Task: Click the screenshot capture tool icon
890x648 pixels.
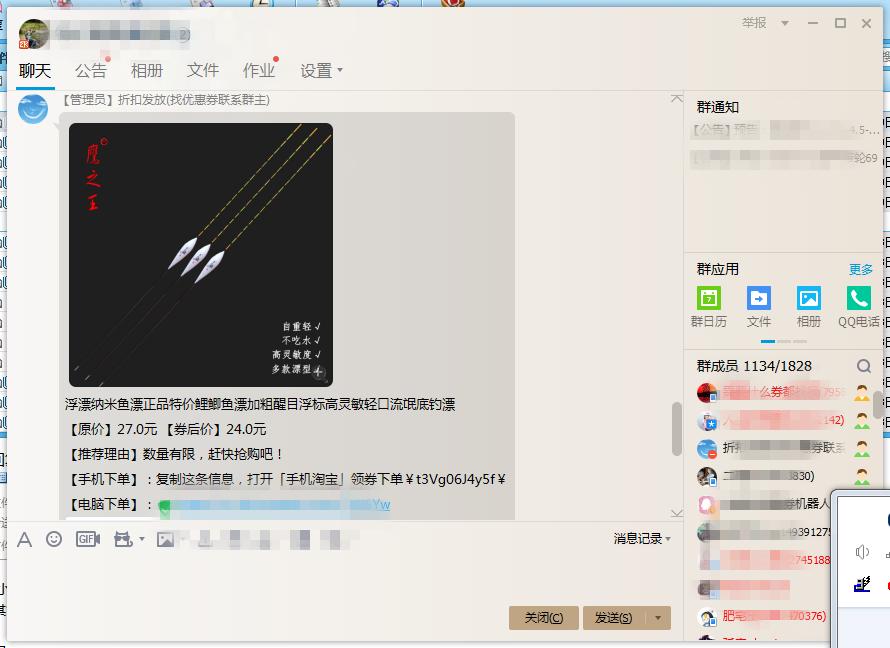Action: 122,538
